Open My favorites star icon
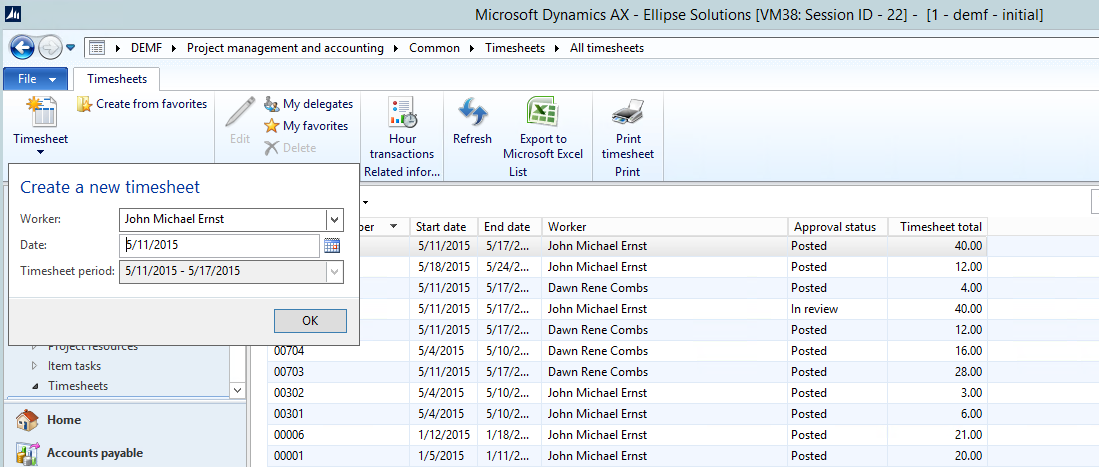Image resolution: width=1099 pixels, height=467 pixels. [x=271, y=126]
